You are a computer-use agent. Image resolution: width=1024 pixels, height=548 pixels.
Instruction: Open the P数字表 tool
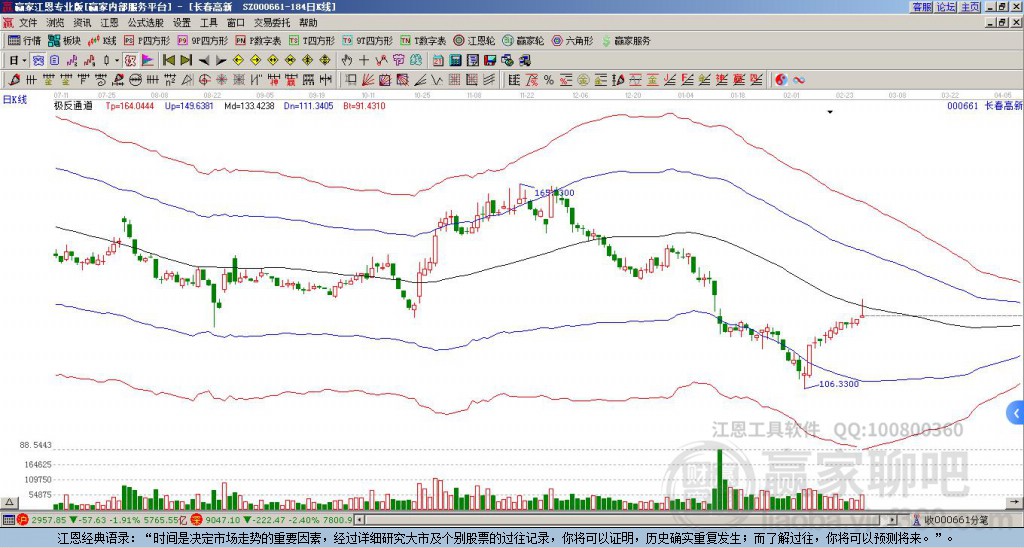pos(258,40)
